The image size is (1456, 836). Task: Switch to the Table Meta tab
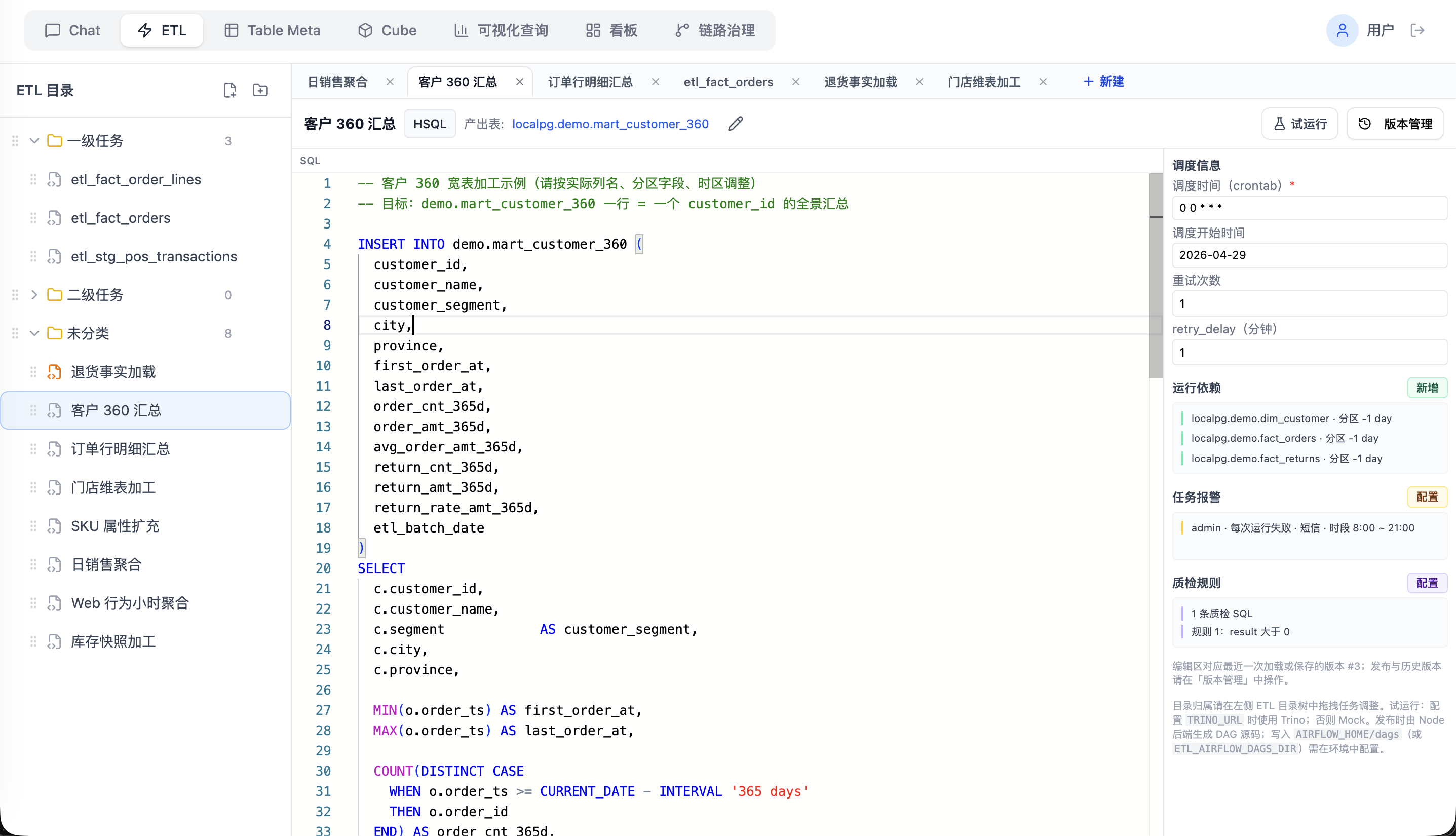tap(272, 30)
